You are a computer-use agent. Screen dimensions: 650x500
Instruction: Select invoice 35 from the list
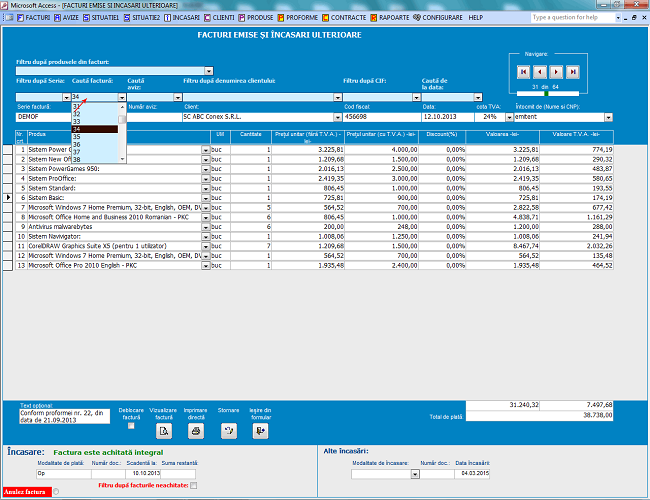click(x=95, y=137)
